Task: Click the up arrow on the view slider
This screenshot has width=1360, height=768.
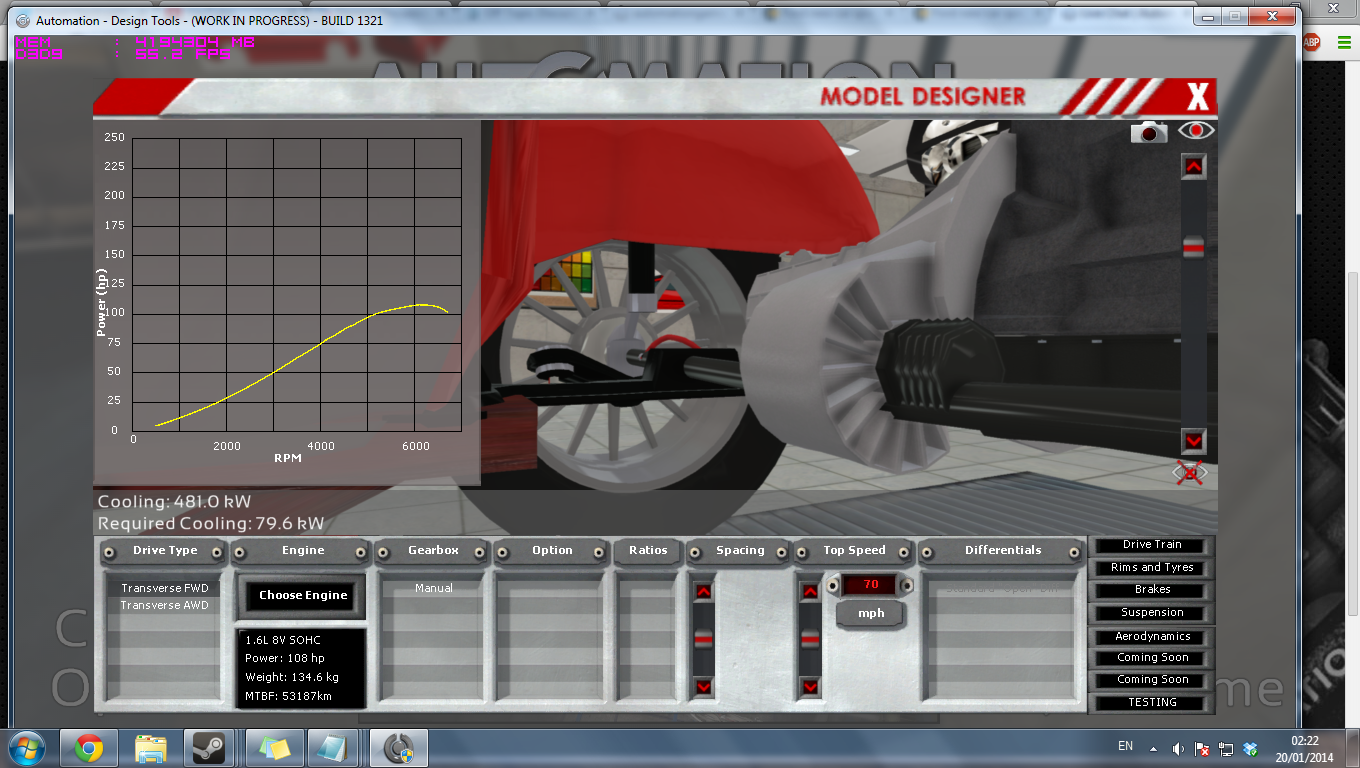Action: (x=1193, y=167)
